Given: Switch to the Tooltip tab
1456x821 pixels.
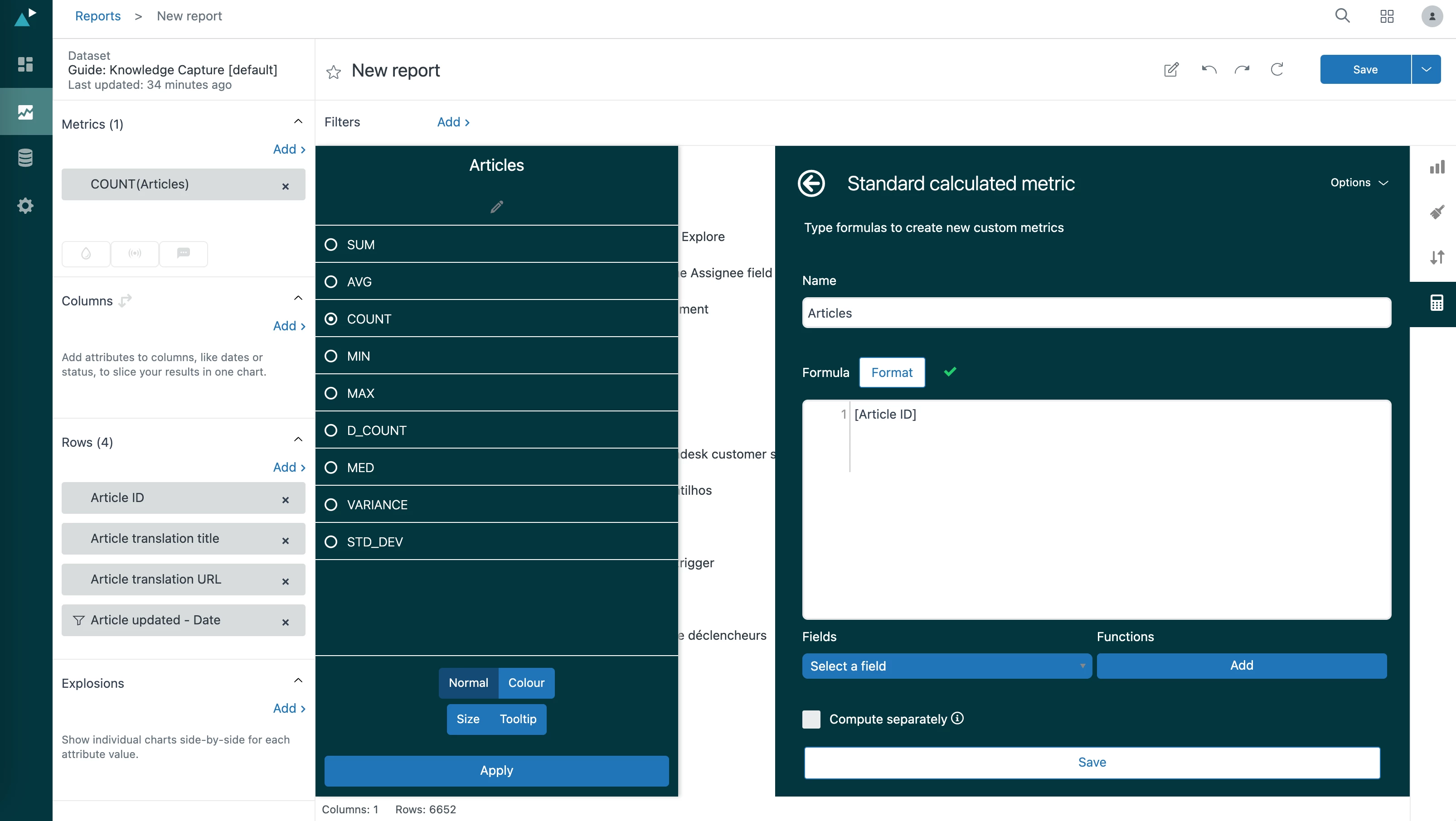Looking at the screenshot, I should click(x=518, y=719).
